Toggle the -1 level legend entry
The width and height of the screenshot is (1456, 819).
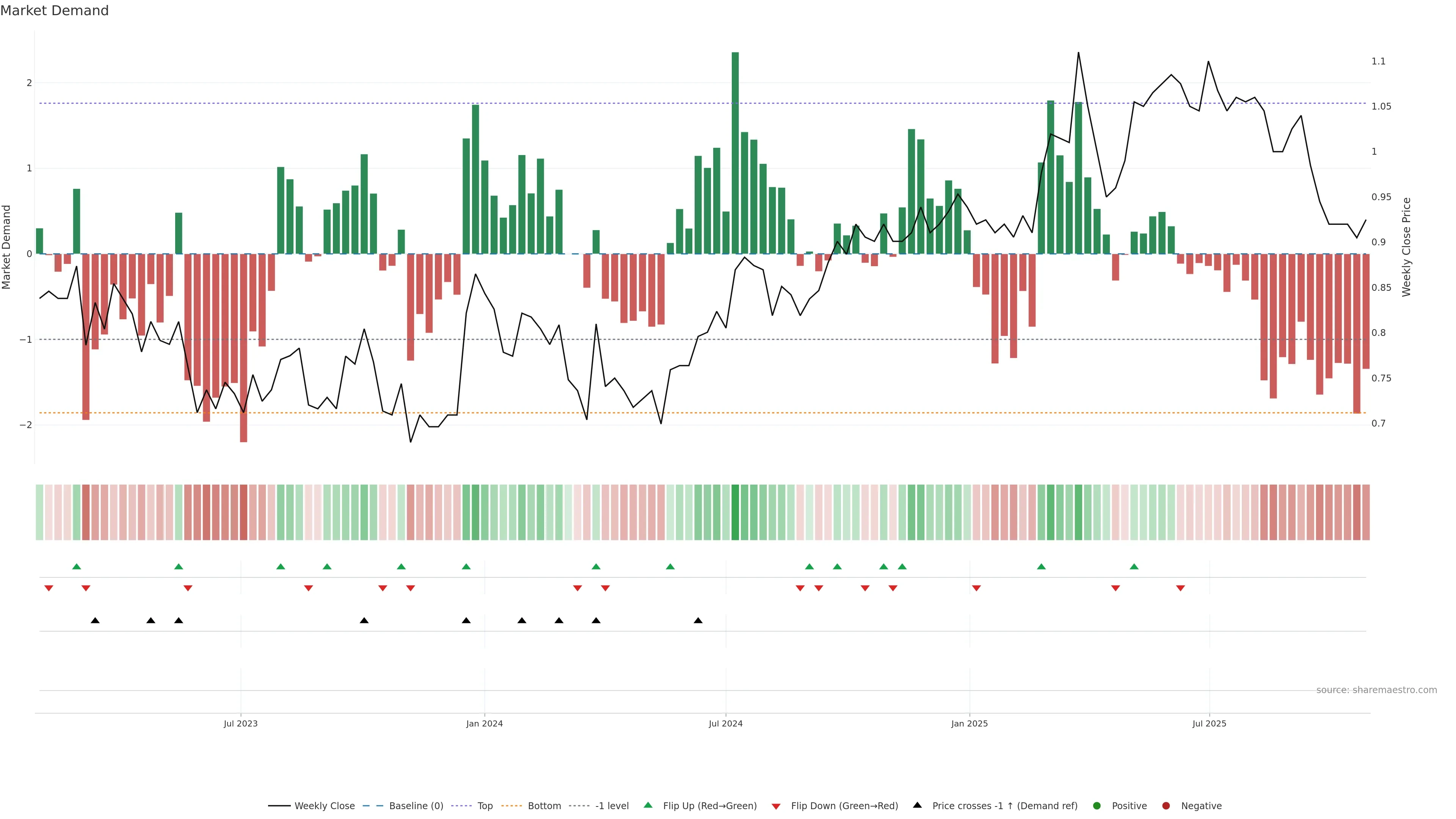point(612,806)
